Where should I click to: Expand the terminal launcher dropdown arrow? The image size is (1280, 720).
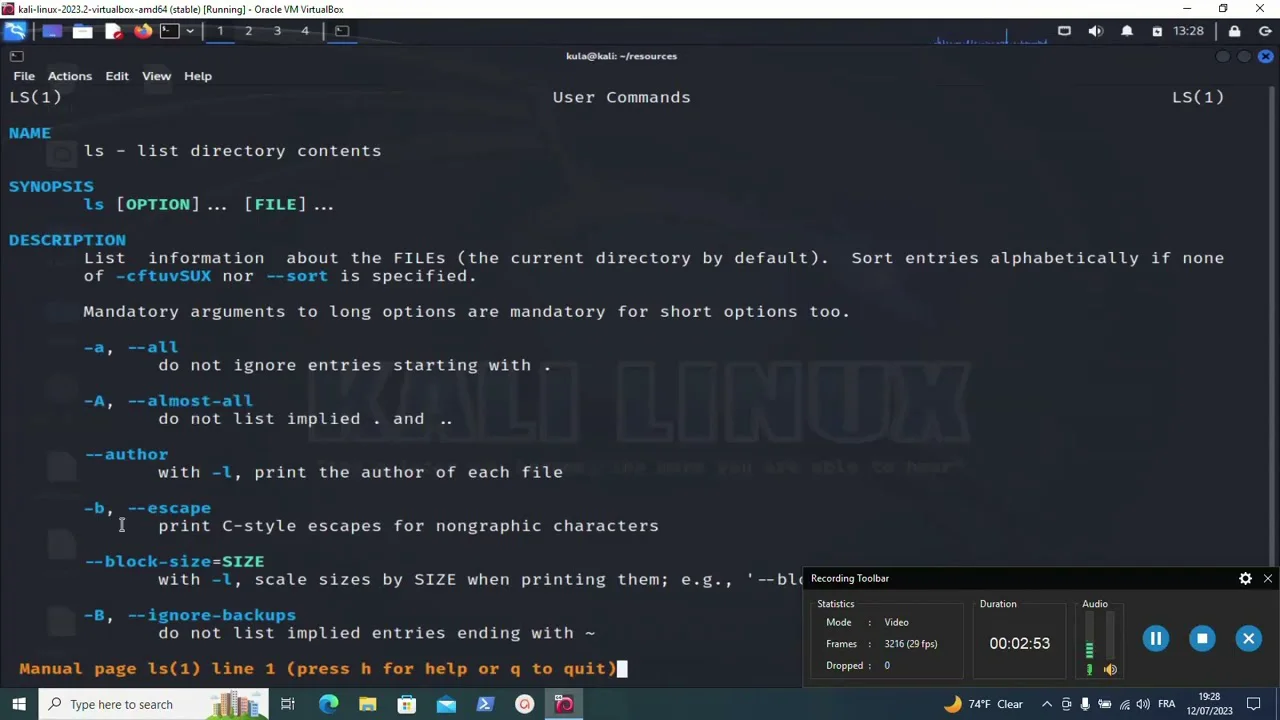[x=189, y=31]
